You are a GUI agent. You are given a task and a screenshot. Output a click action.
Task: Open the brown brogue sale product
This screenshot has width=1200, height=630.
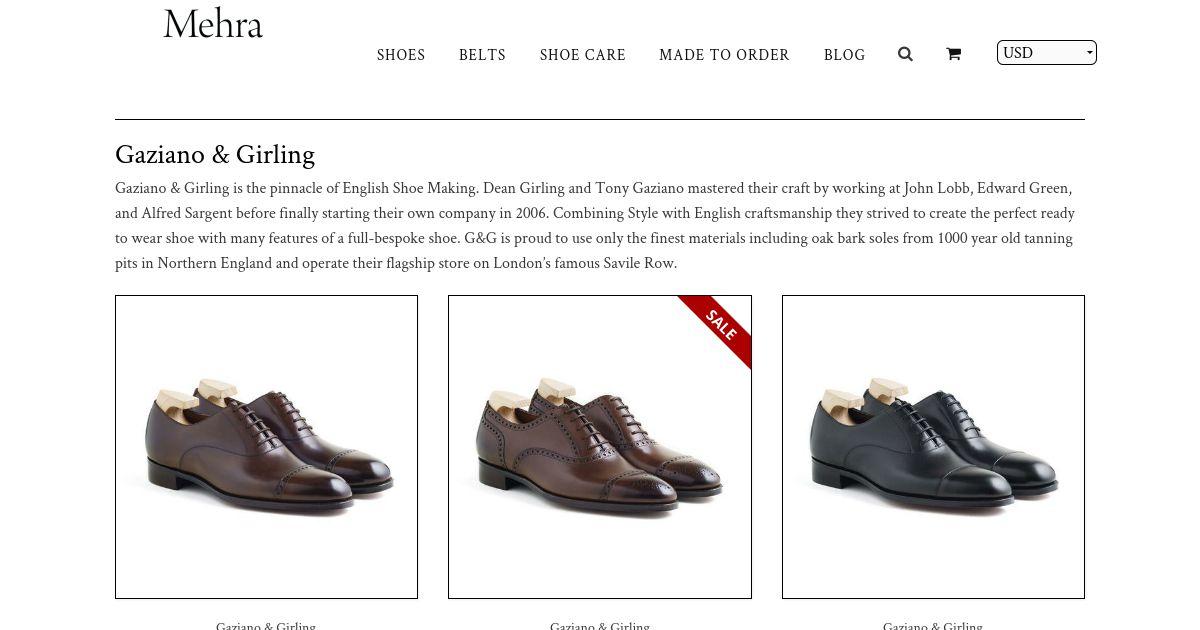599,446
